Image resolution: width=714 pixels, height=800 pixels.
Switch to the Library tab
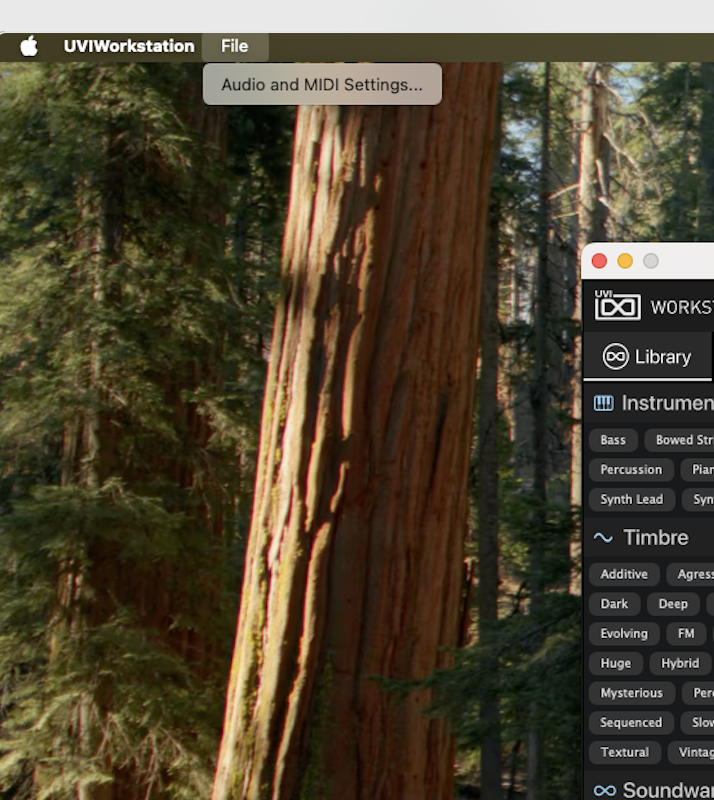click(648, 356)
